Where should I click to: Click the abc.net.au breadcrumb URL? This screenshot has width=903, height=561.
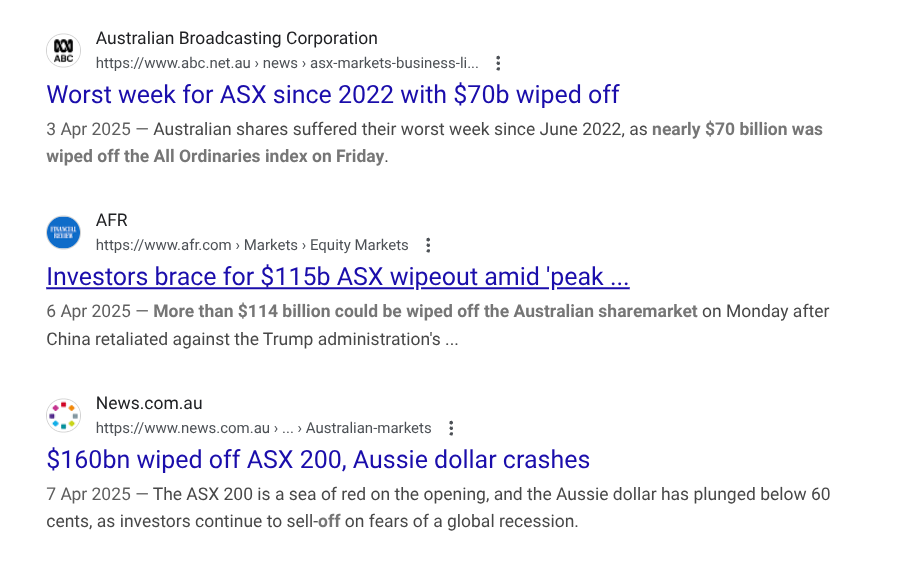point(287,63)
